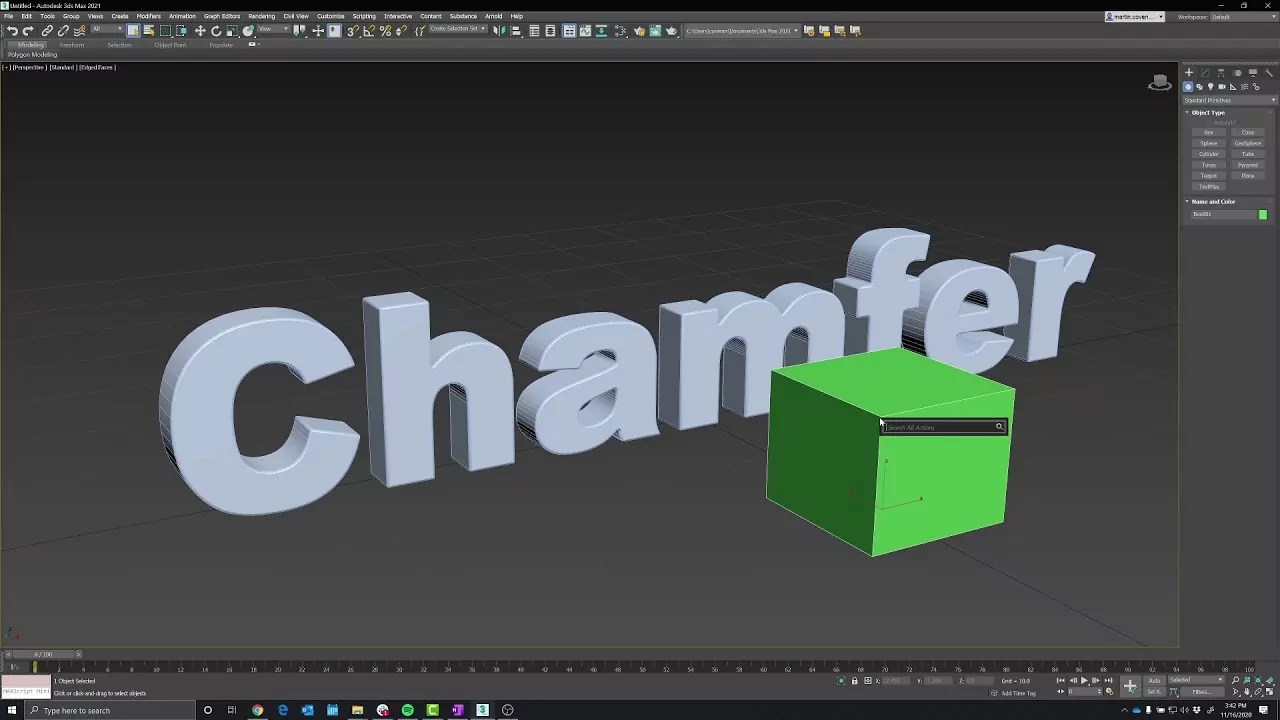Toggle Auto Key animation mode
Image resolution: width=1280 pixels, height=720 pixels.
click(1154, 681)
